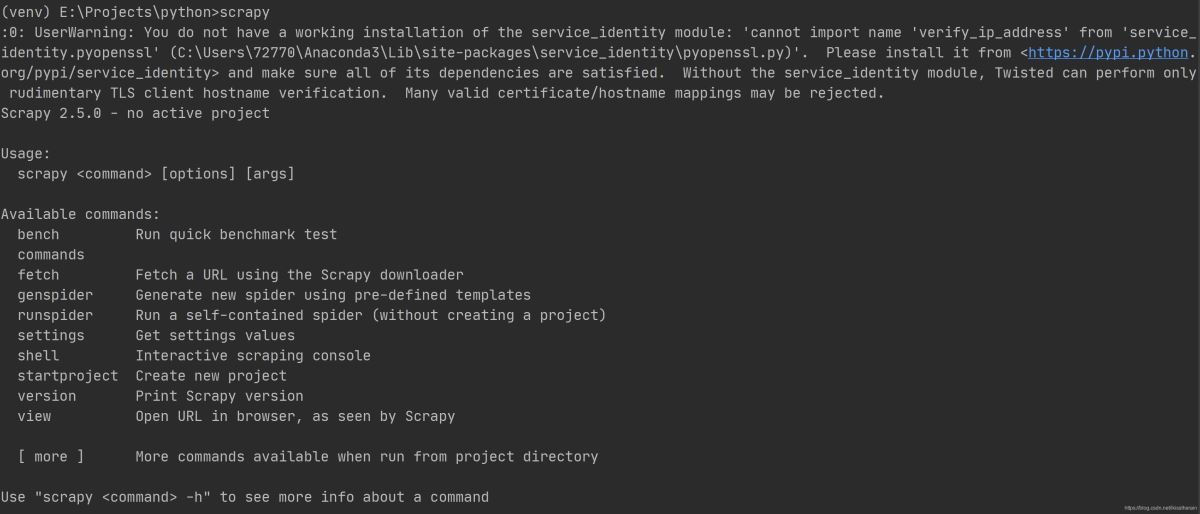Click the "Interactive scraping console" description
The height and width of the screenshot is (514, 1200).
[253, 355]
